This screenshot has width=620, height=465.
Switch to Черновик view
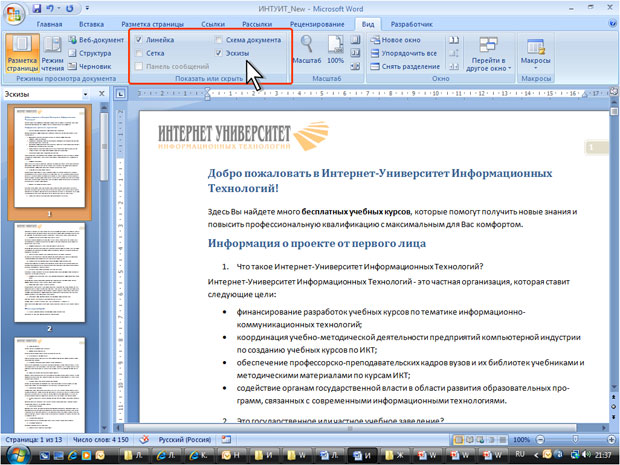coord(89,66)
